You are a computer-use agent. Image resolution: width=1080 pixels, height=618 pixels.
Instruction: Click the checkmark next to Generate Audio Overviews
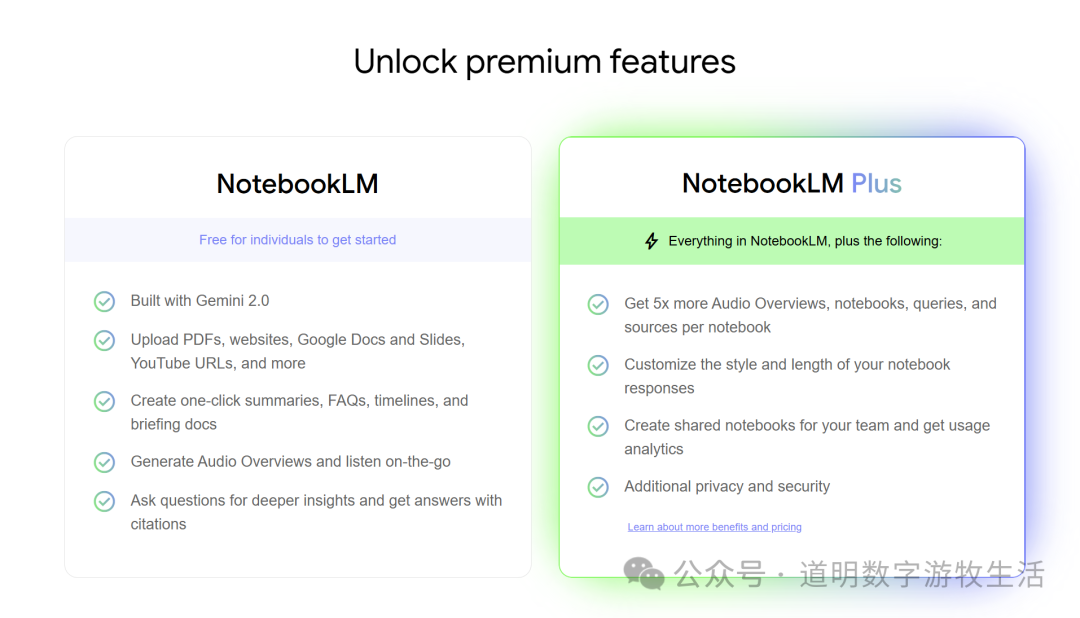(105, 462)
